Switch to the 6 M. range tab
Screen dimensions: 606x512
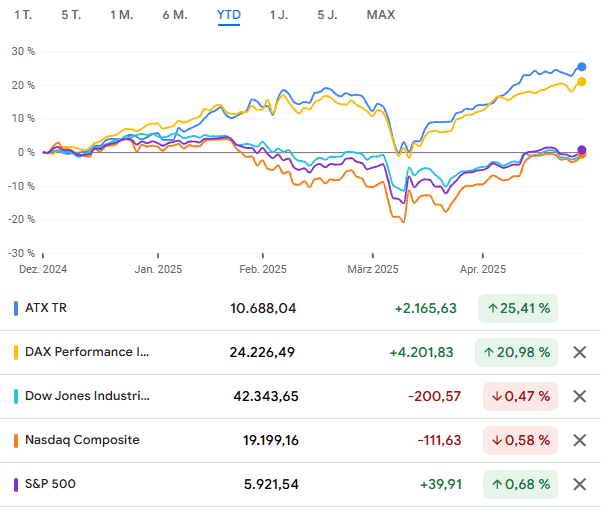175,15
